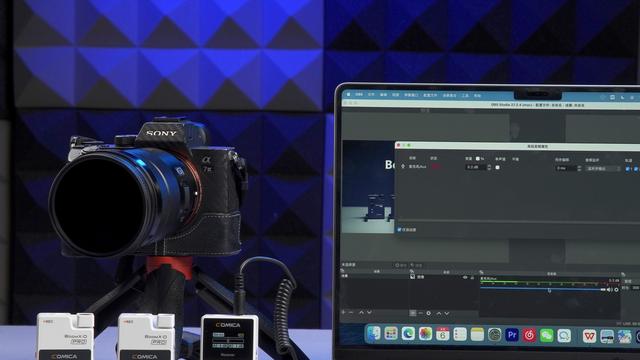Image resolution: width=640 pixels, height=360 pixels.
Task: Toggle the active sources only checkbox
Action: (x=399, y=230)
